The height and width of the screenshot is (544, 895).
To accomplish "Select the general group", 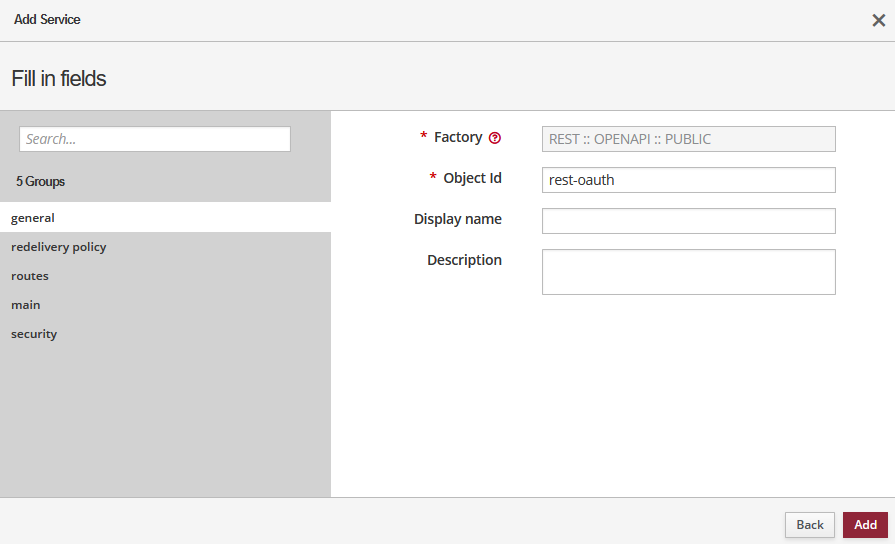I will [33, 217].
